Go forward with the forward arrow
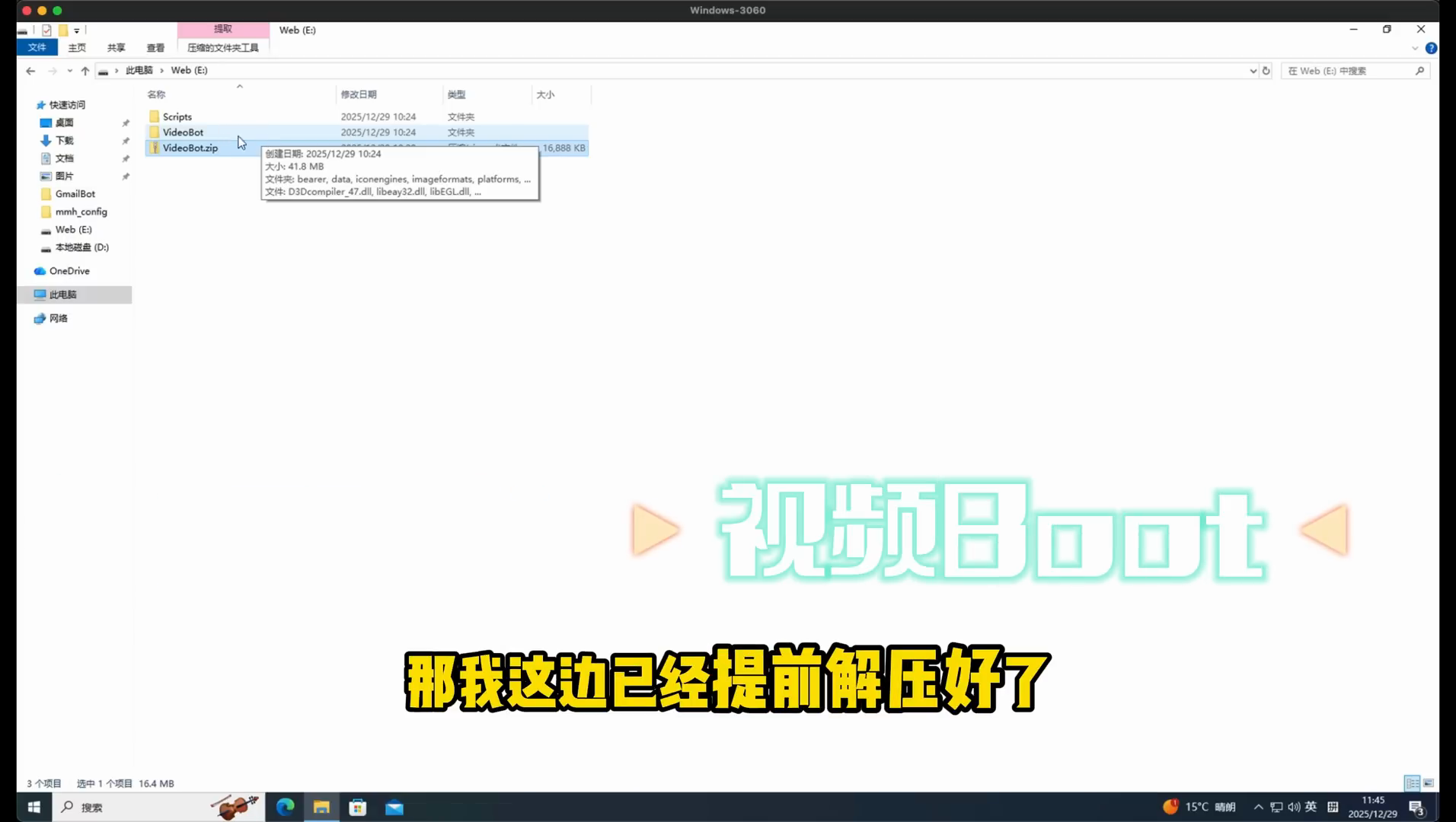This screenshot has width=1456, height=822. [x=52, y=71]
